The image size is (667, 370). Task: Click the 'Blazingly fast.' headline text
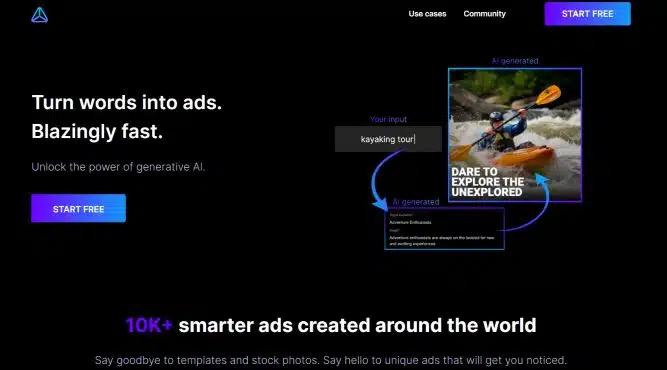(97, 131)
